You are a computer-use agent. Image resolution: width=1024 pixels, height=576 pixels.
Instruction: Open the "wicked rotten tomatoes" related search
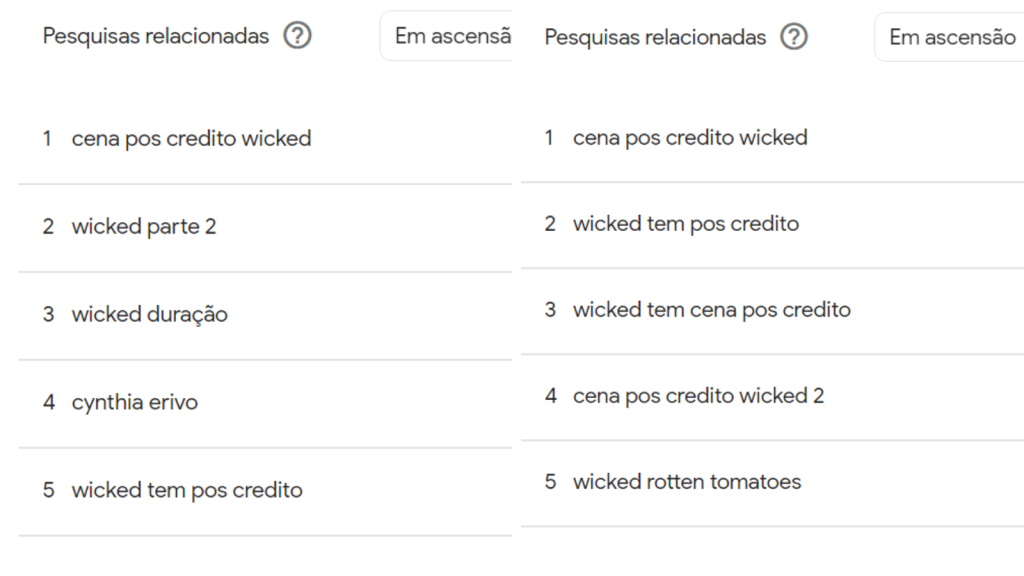tap(686, 482)
